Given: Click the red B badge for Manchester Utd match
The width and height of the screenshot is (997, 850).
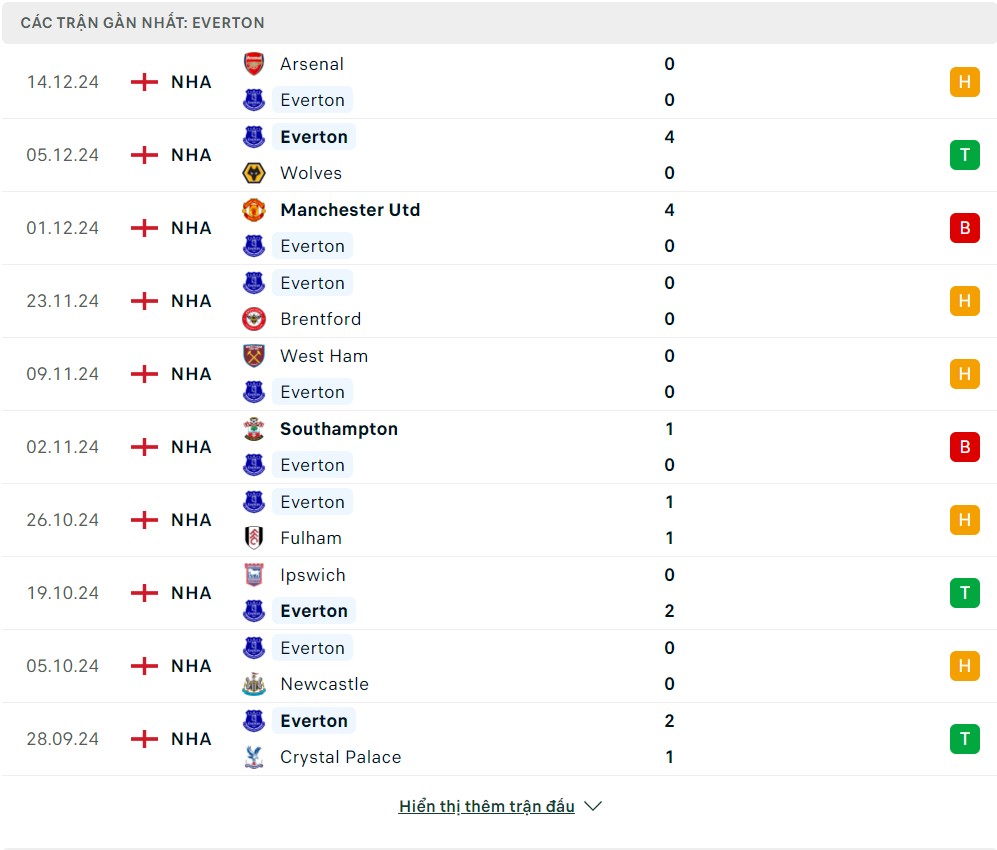Looking at the screenshot, I should [964, 228].
